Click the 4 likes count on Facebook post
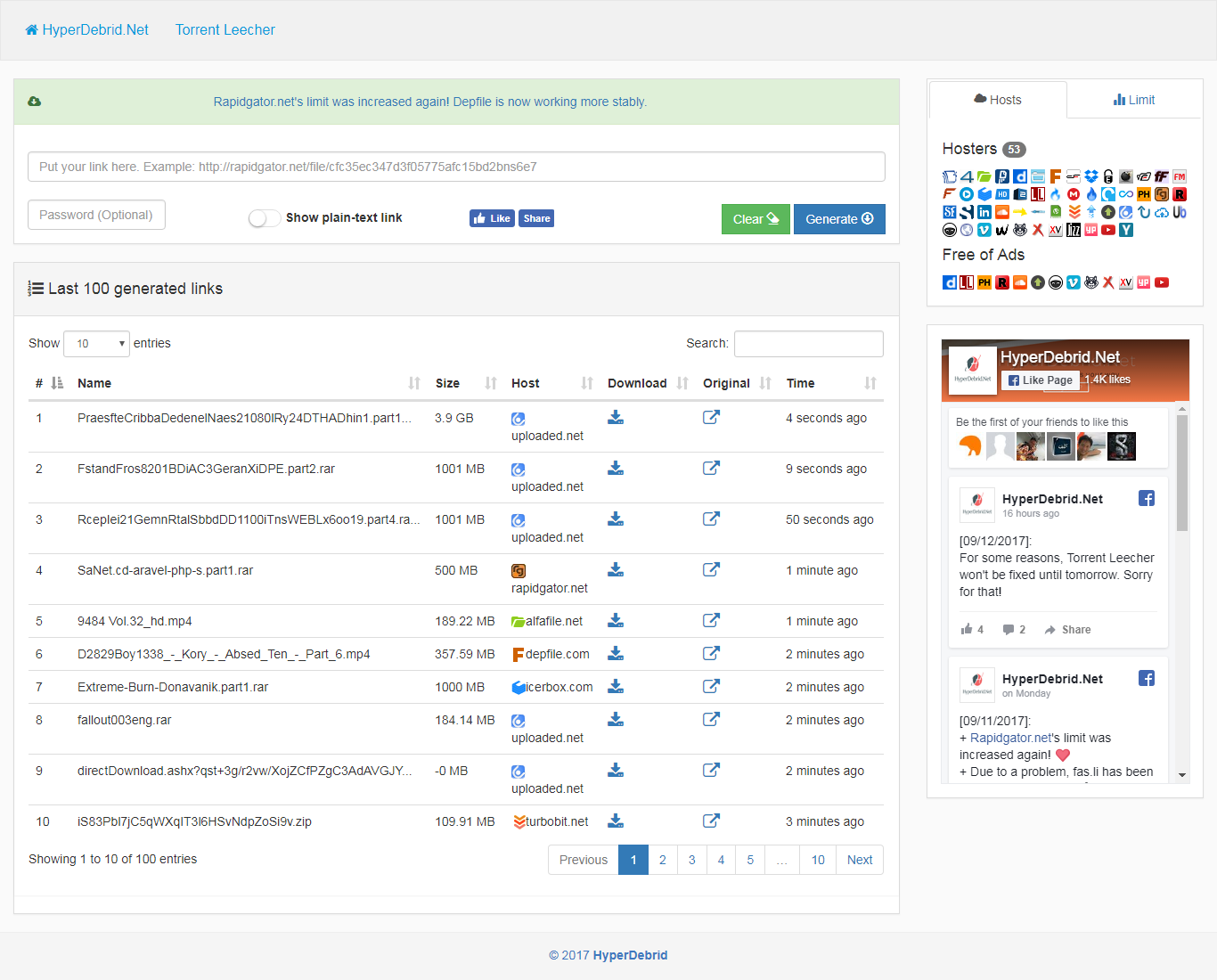 pyautogui.click(x=972, y=630)
